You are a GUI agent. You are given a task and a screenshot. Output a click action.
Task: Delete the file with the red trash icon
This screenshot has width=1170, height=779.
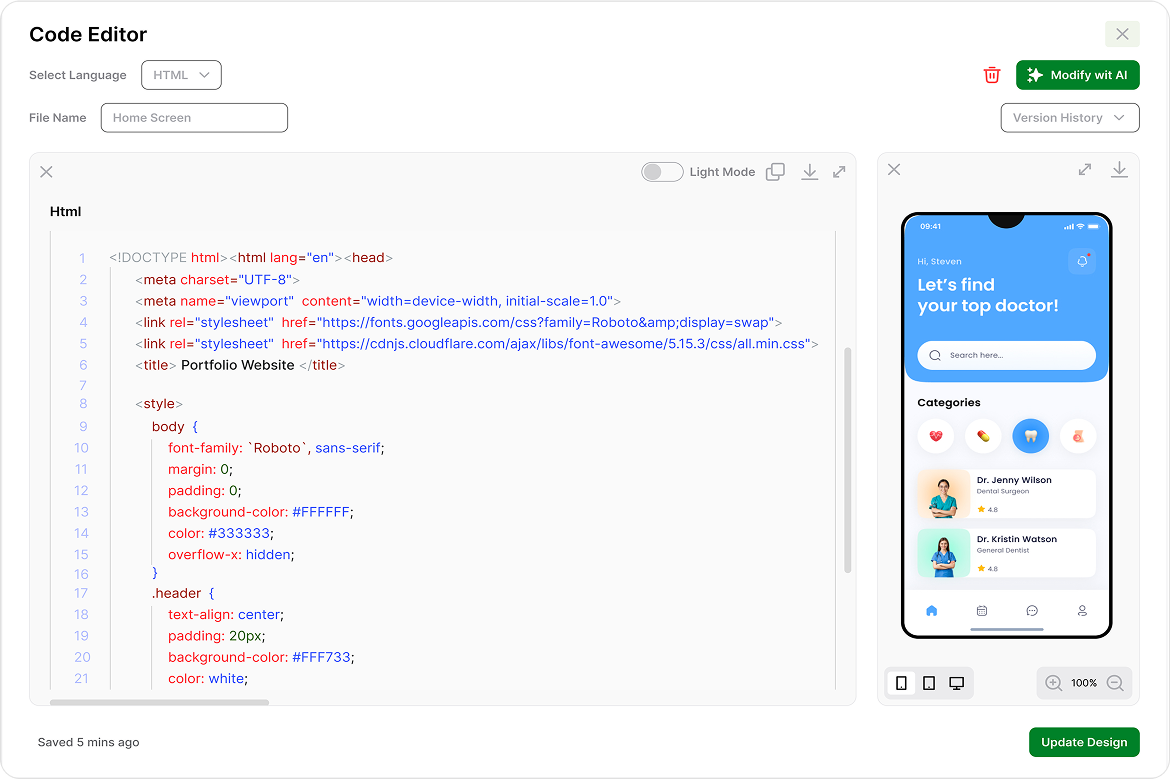click(992, 75)
